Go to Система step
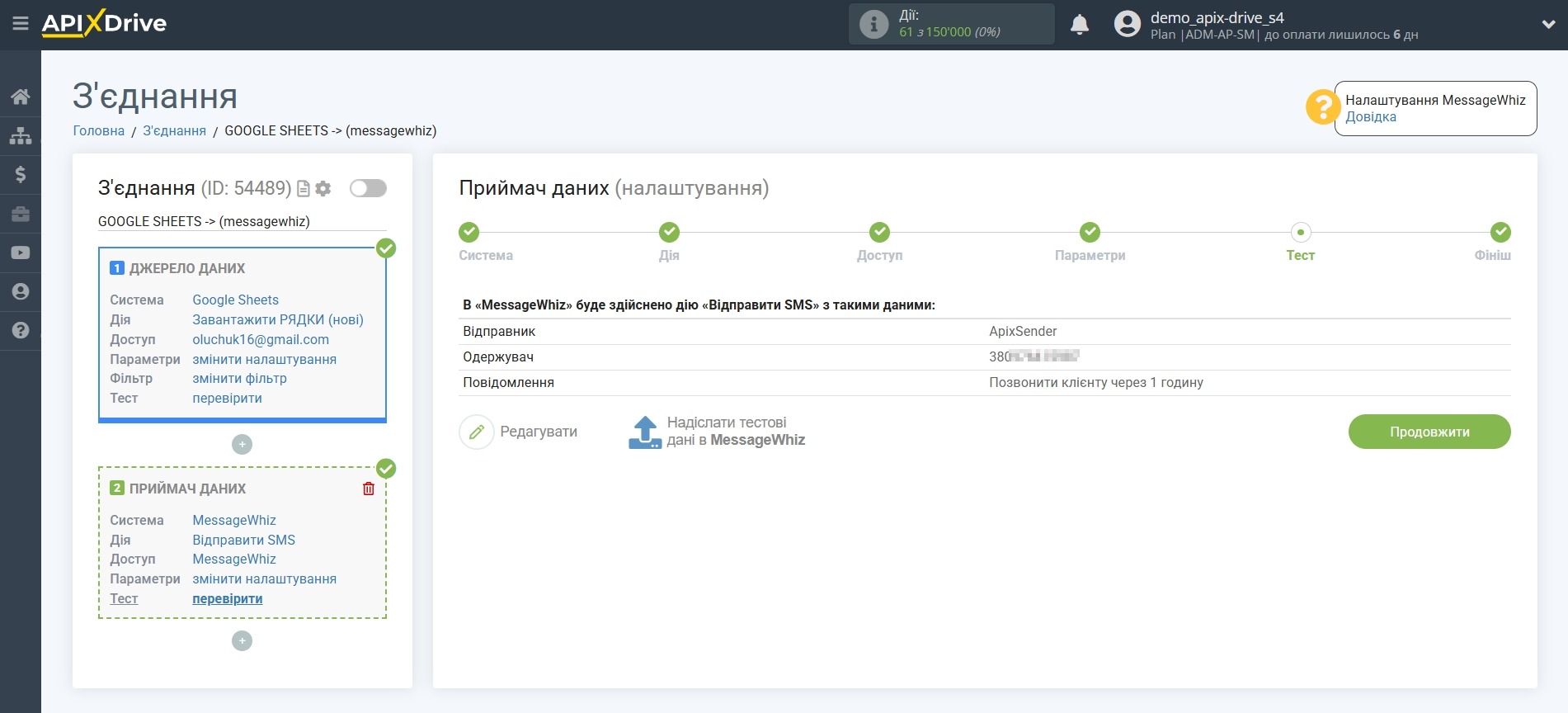The width and height of the screenshot is (1568, 713). pyautogui.click(x=469, y=232)
